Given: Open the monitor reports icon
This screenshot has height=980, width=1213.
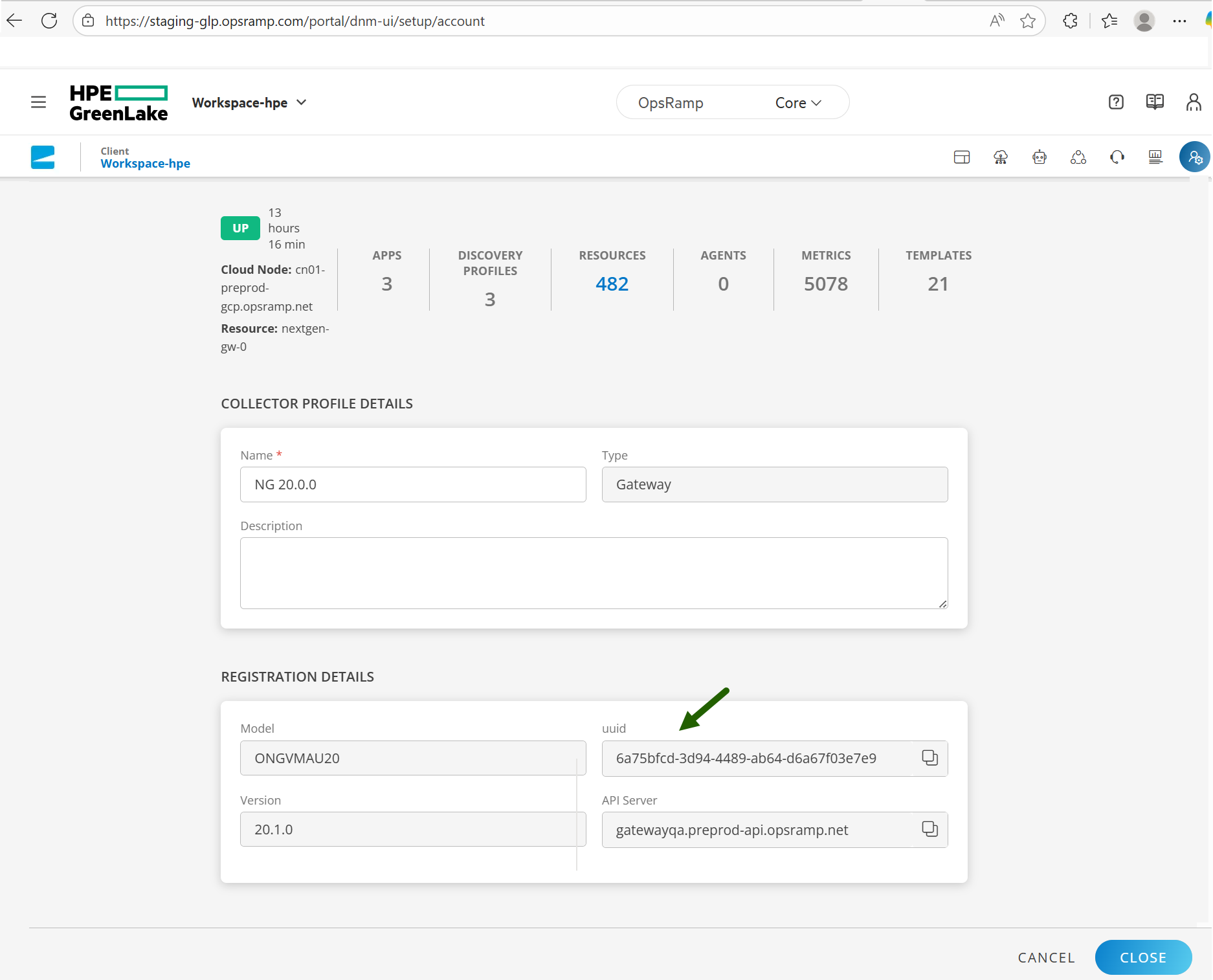Looking at the screenshot, I should click(1155, 157).
